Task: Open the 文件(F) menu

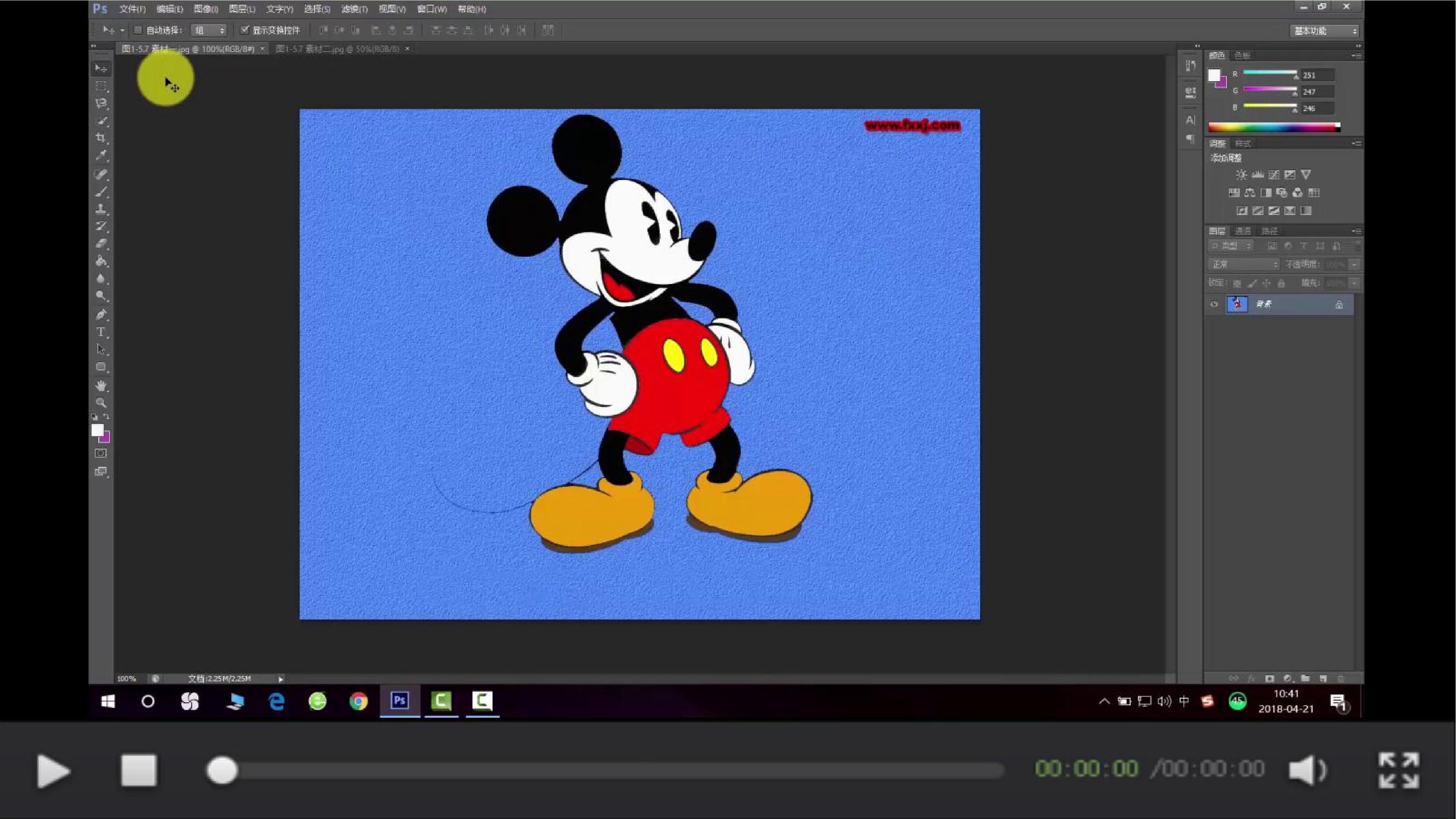Action: (x=132, y=9)
